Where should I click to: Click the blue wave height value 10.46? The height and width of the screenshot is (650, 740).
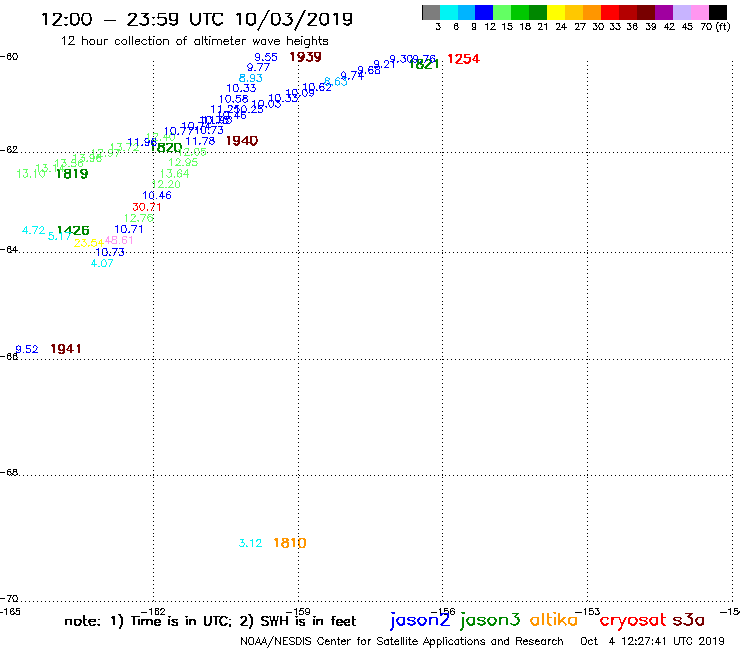pos(157,195)
